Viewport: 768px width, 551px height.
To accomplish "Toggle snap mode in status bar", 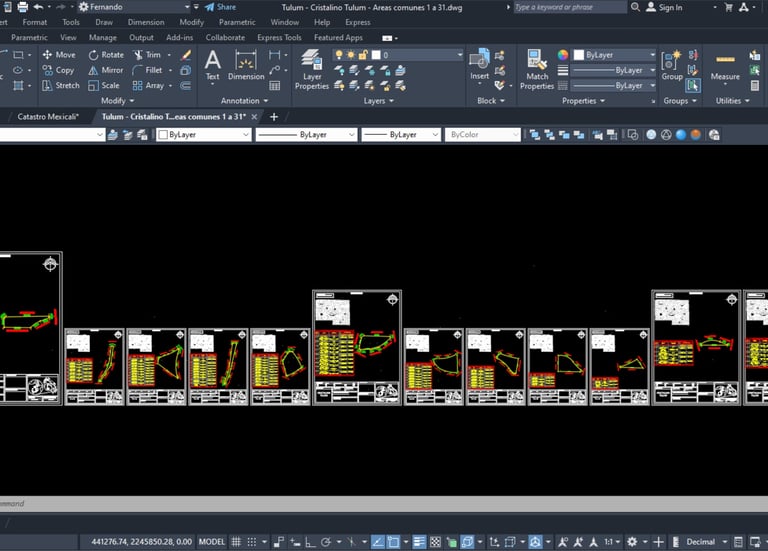I will [252, 542].
